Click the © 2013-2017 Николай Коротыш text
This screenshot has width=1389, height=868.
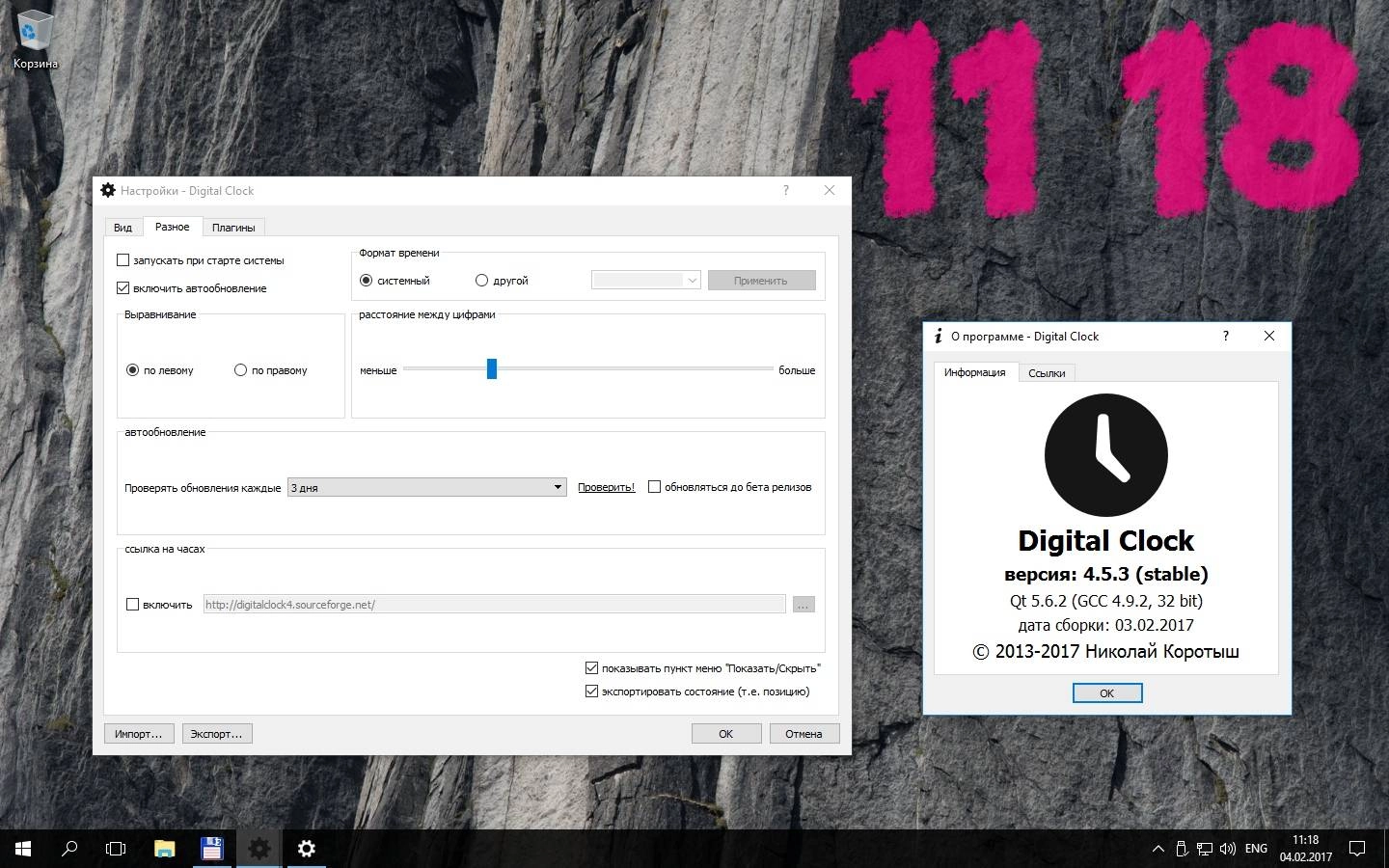[1106, 652]
